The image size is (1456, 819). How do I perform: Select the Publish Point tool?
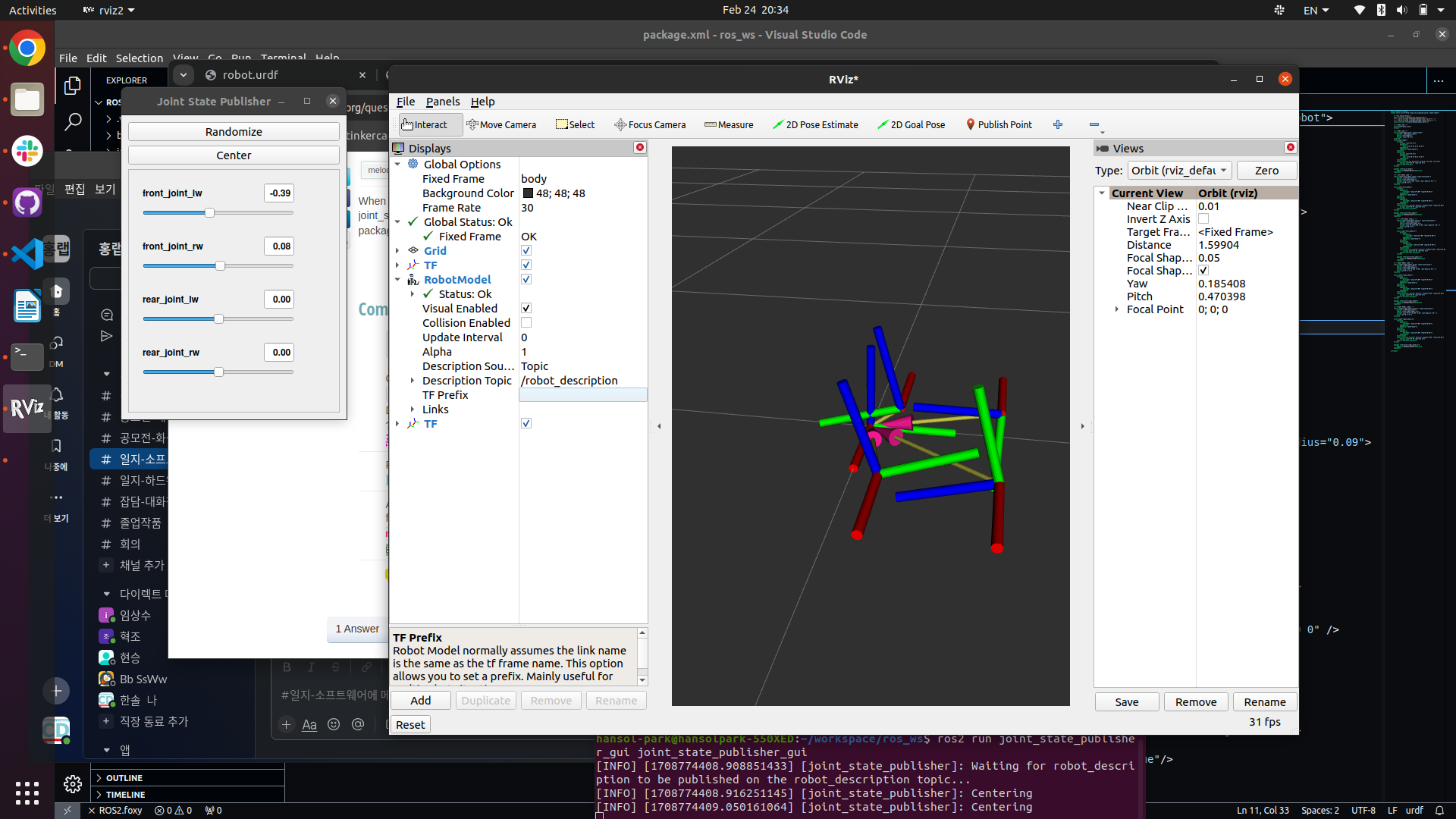pos(999,124)
